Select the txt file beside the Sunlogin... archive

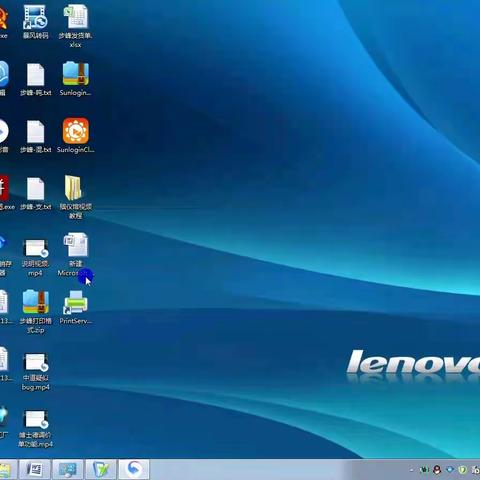(35, 80)
